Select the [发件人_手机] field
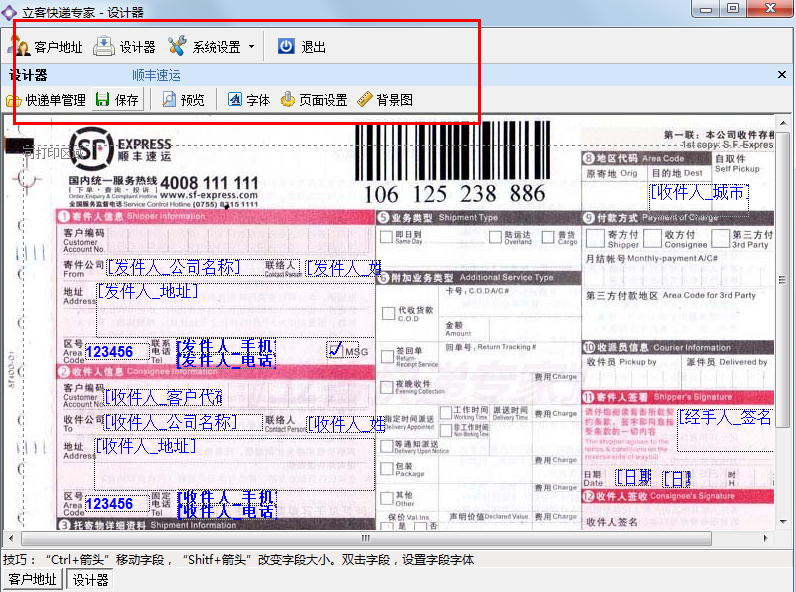796x592 pixels. pos(226,346)
